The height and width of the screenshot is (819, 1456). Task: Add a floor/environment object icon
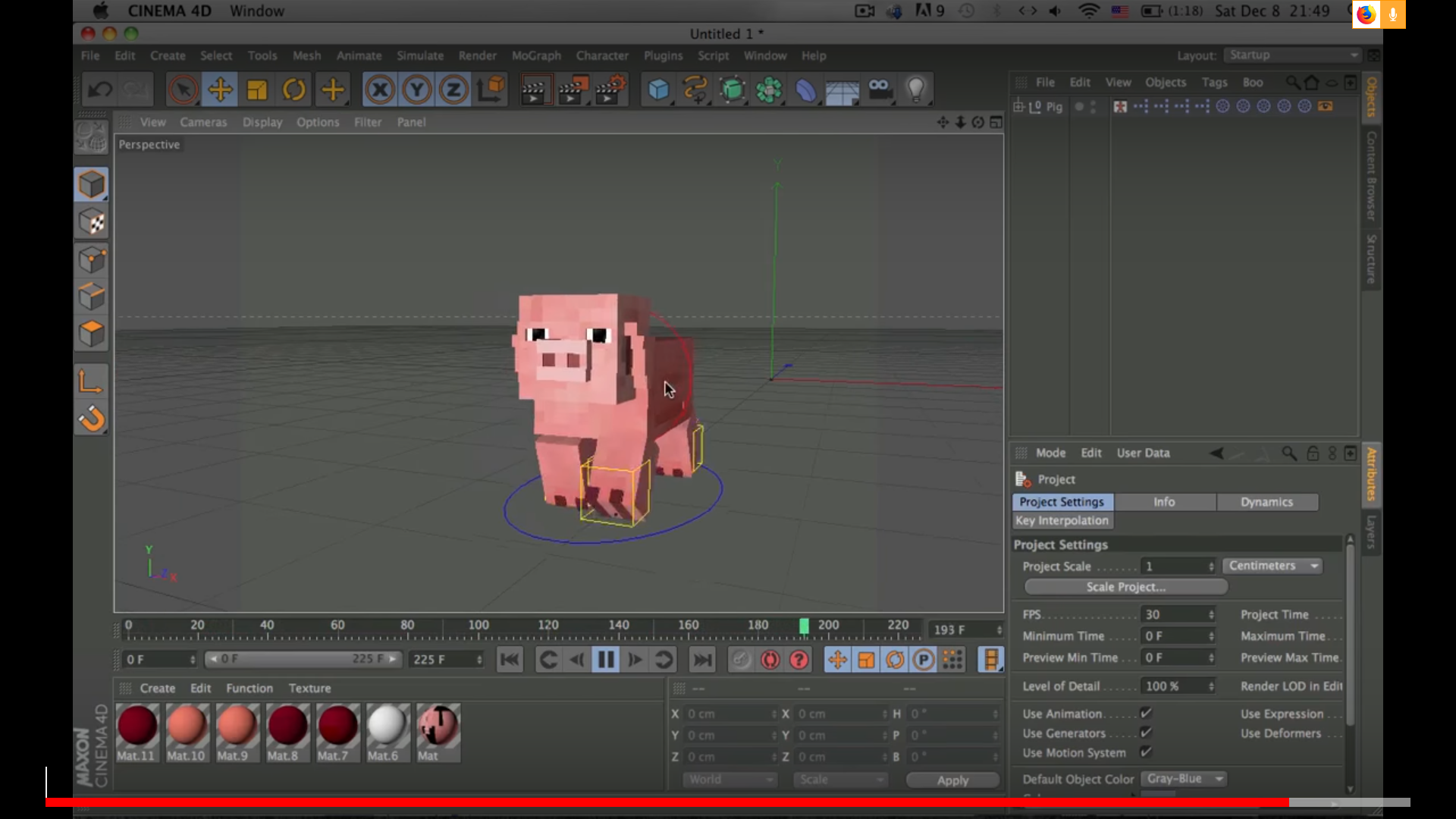click(843, 89)
